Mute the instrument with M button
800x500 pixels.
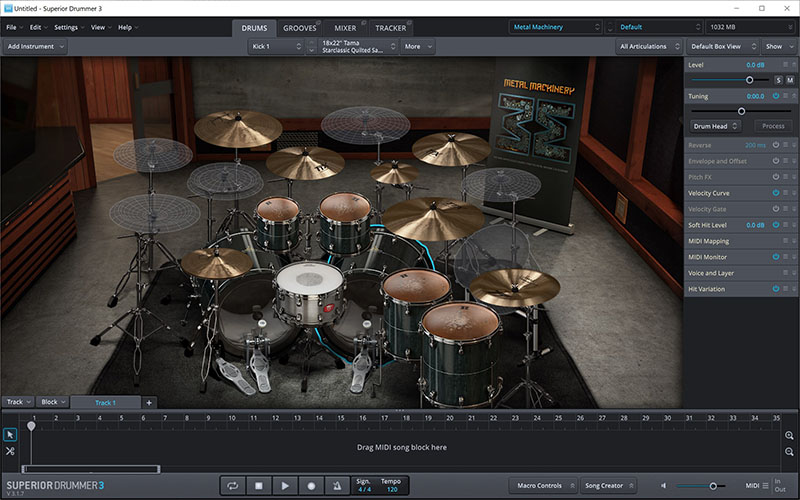[790, 80]
